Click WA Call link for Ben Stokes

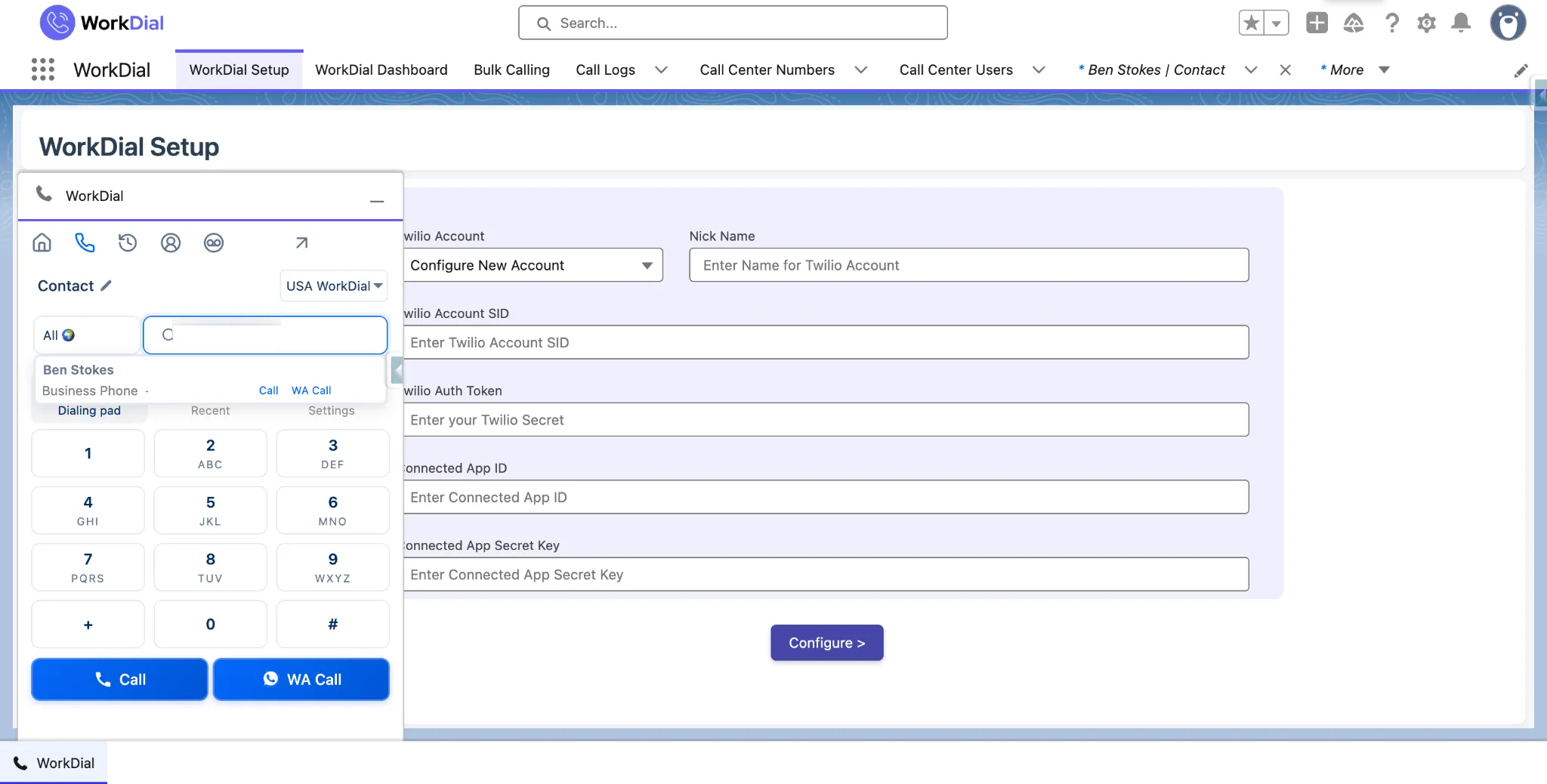tap(311, 390)
